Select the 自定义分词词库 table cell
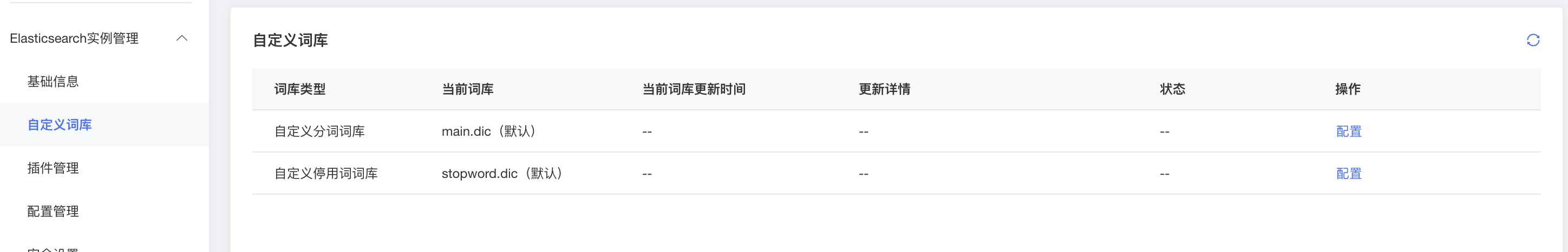Viewport: 1568px width, 252px height. (319, 131)
